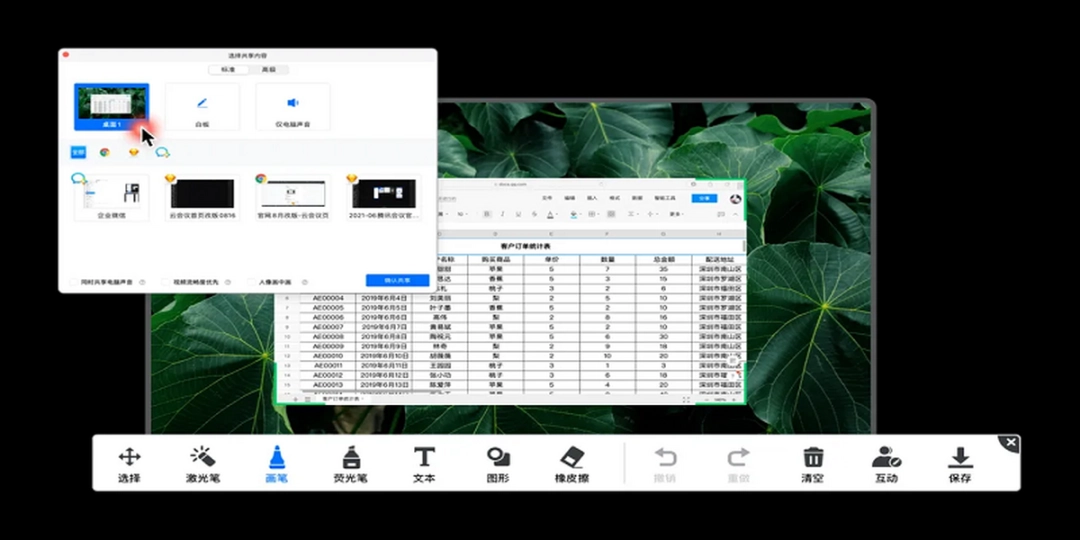Filter windows by the Chrome icon
Viewport: 1080px width, 540px height.
coord(105,152)
